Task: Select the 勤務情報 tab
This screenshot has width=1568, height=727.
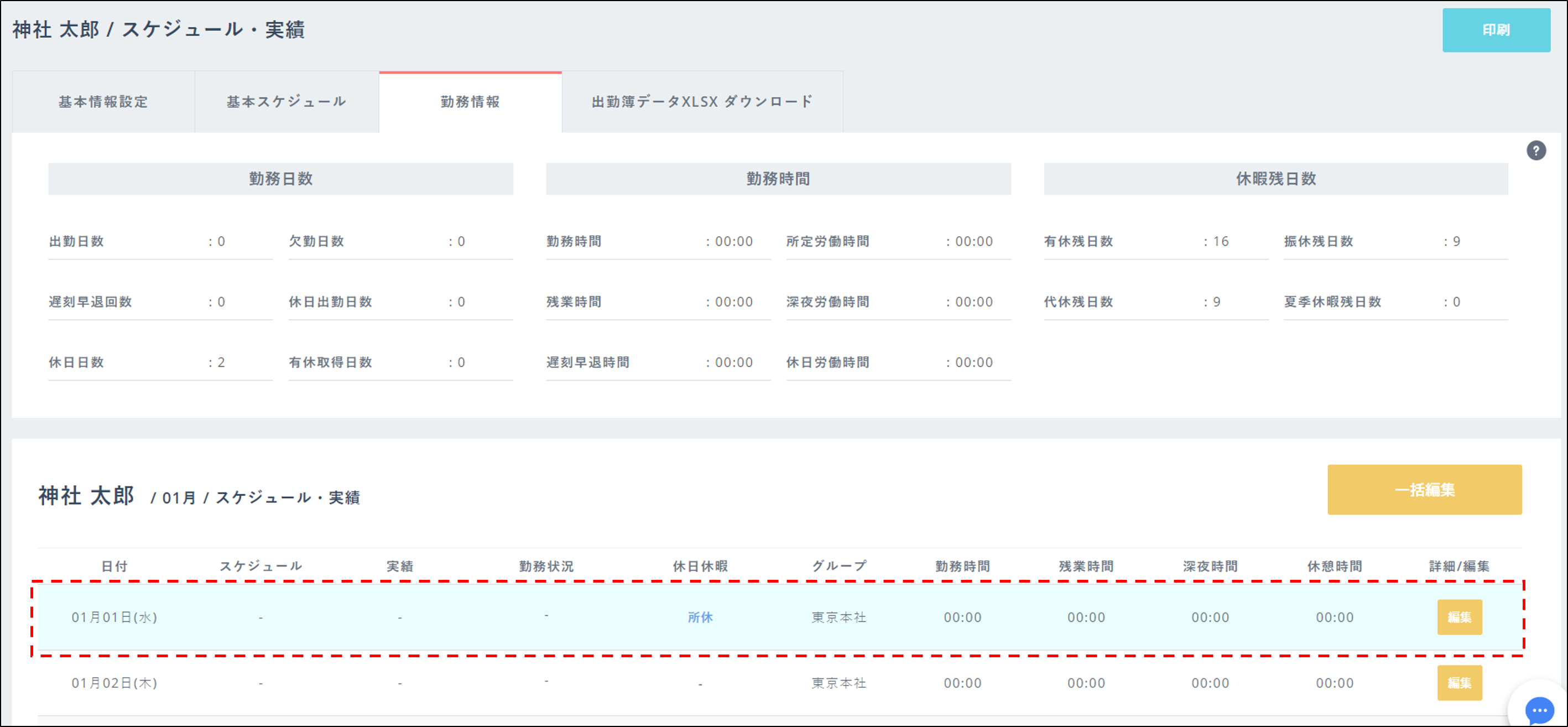Action: pos(470,102)
